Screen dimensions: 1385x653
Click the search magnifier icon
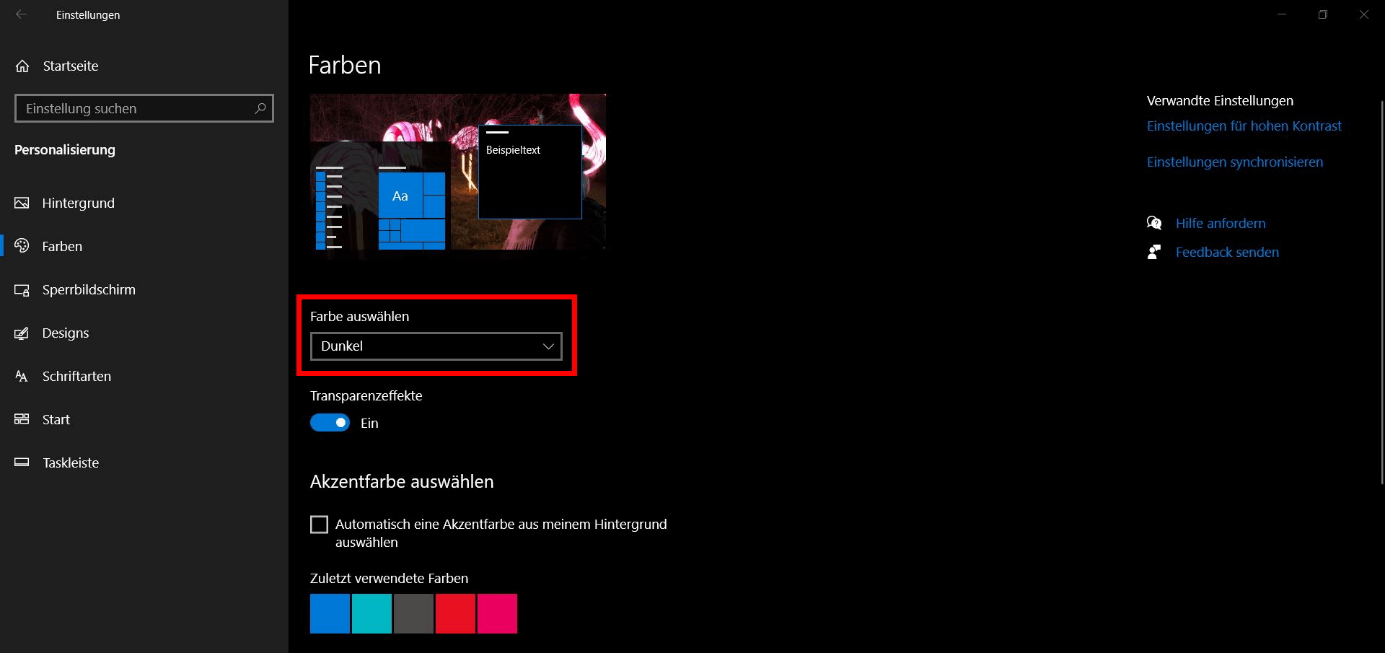pos(260,108)
